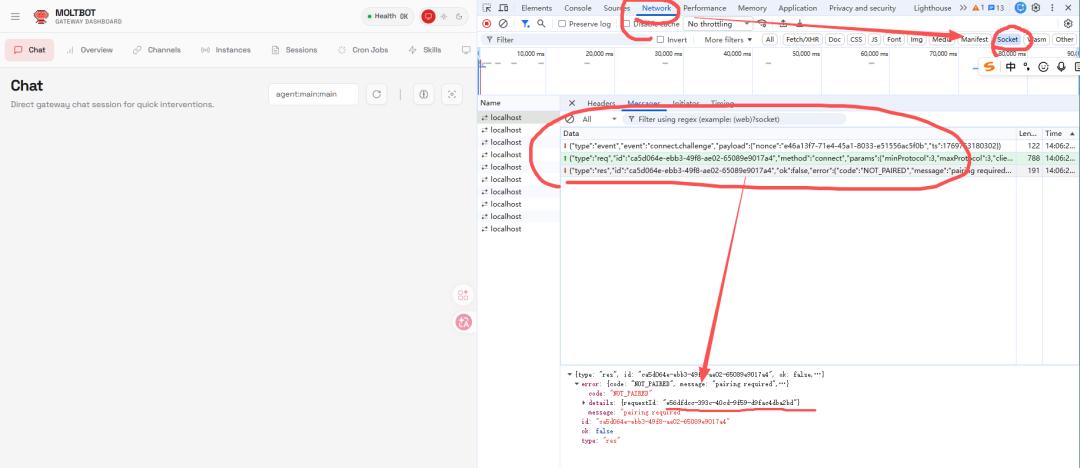Open the No throttling dropdown

tap(716, 23)
